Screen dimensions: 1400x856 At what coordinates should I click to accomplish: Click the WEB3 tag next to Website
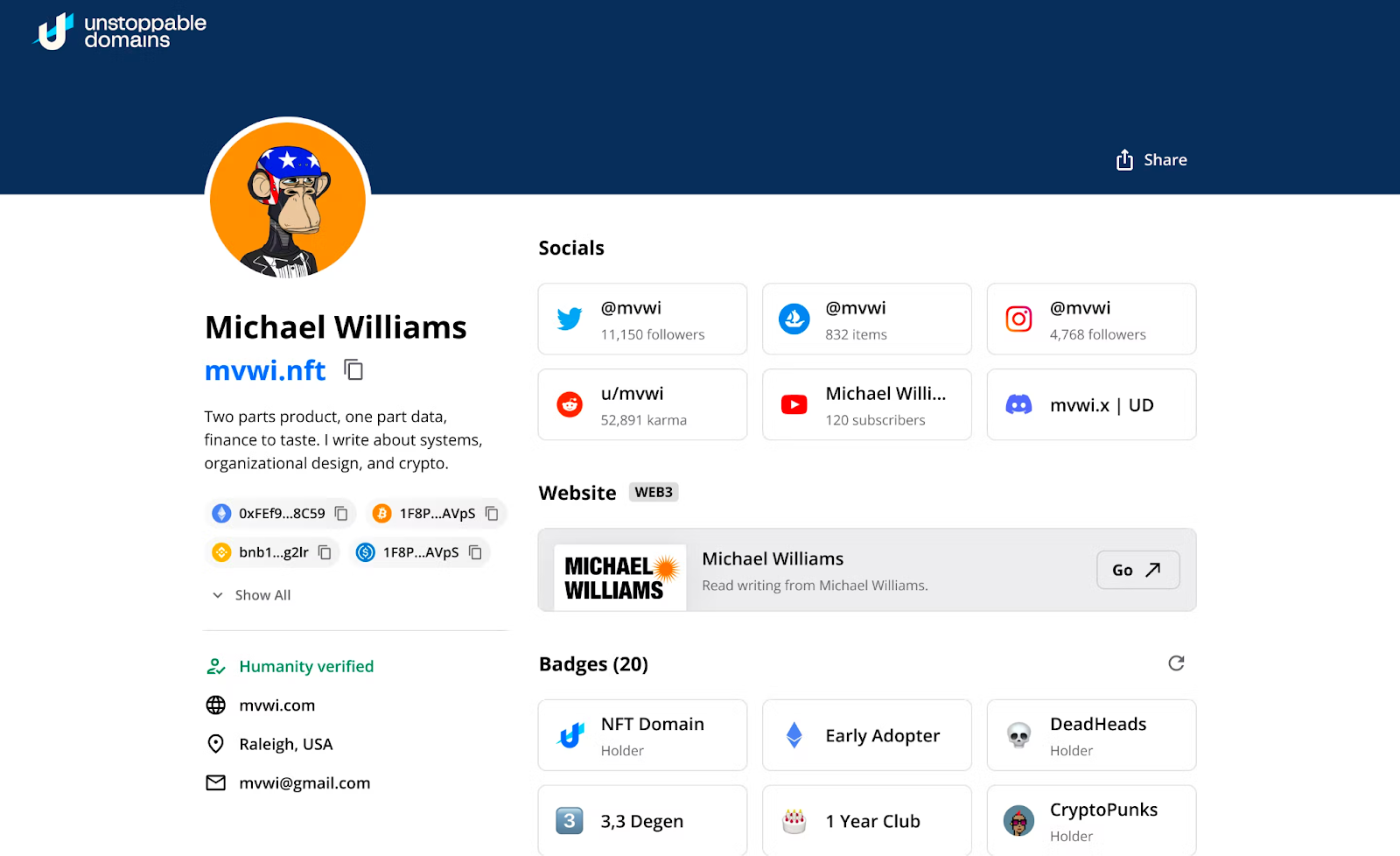click(x=654, y=492)
